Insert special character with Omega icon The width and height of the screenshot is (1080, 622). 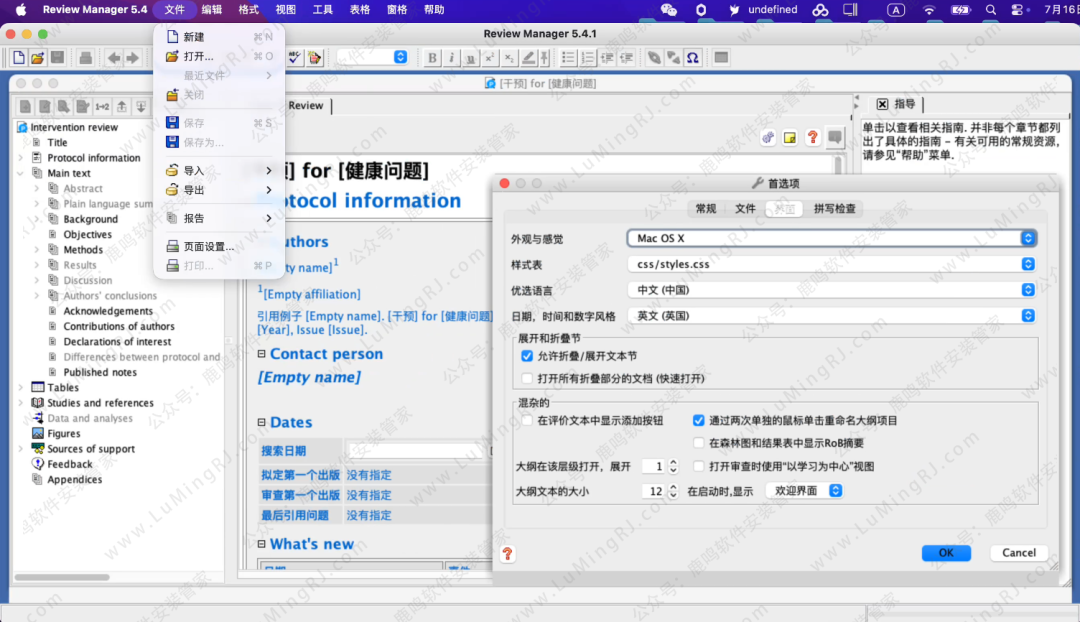pos(692,58)
